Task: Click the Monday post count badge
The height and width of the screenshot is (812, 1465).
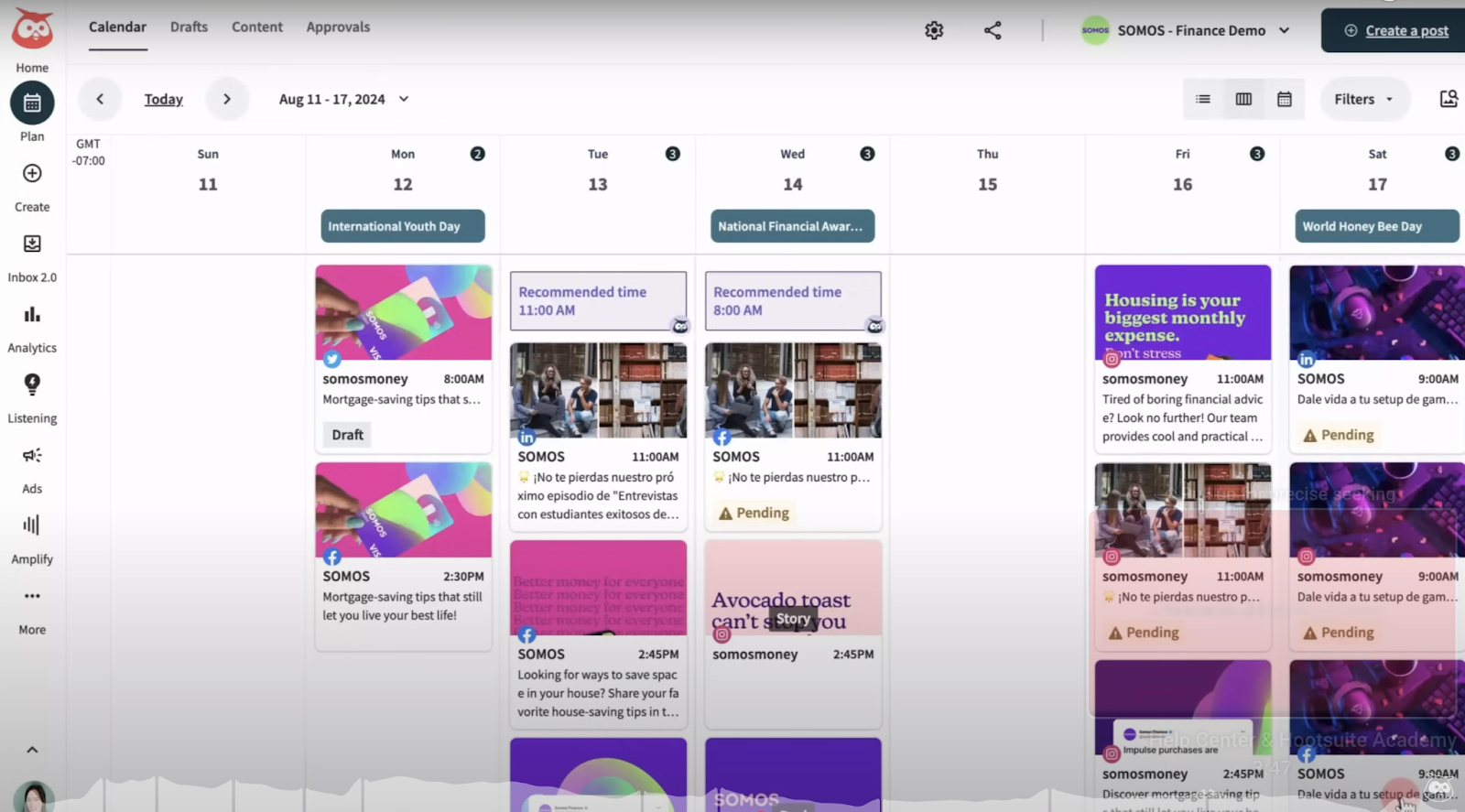Action: pos(477,154)
